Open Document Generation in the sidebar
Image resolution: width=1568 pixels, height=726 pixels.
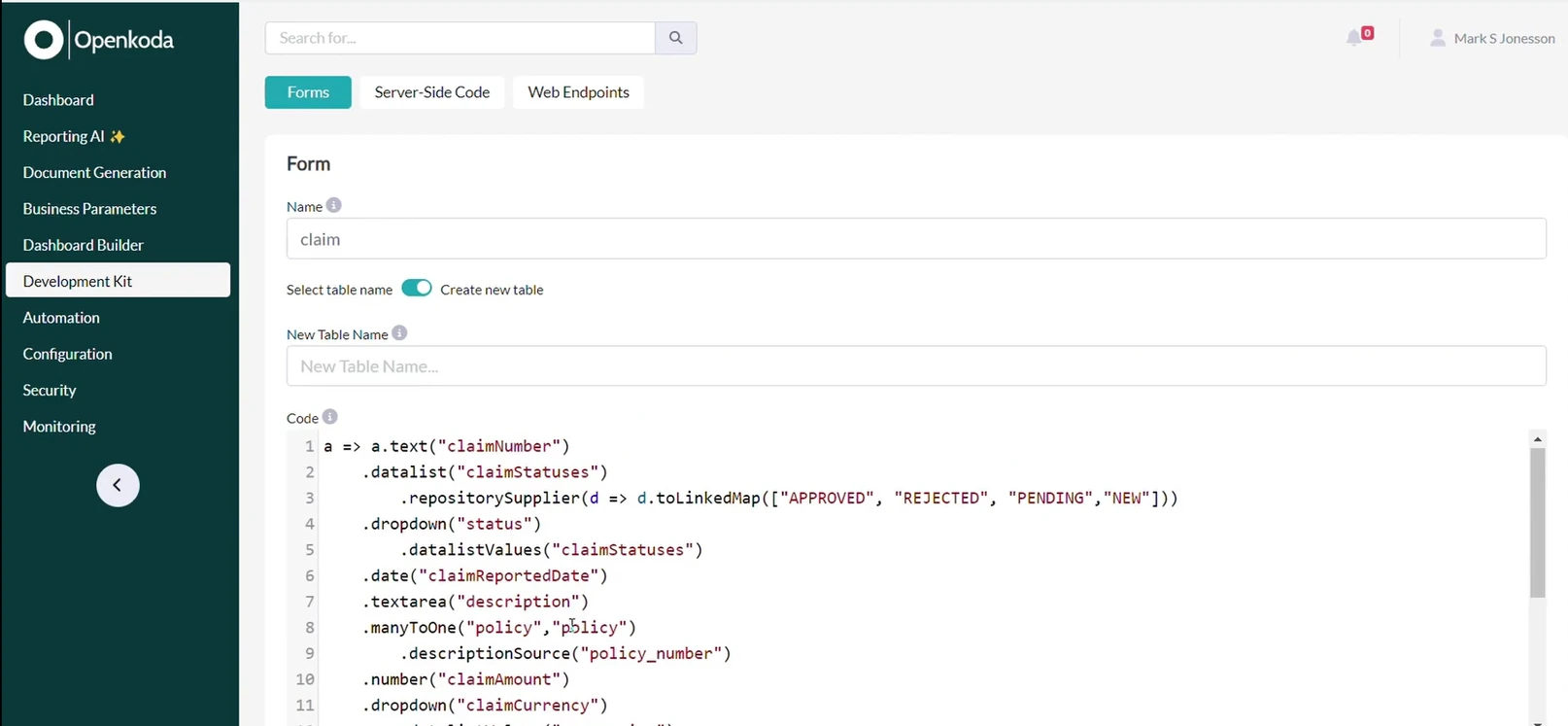pyautogui.click(x=94, y=172)
